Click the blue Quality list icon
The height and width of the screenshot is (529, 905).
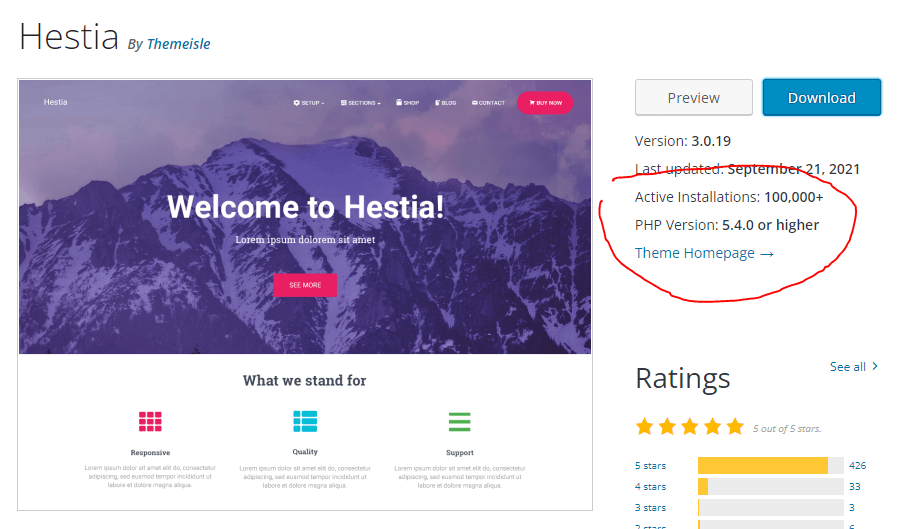[x=305, y=421]
